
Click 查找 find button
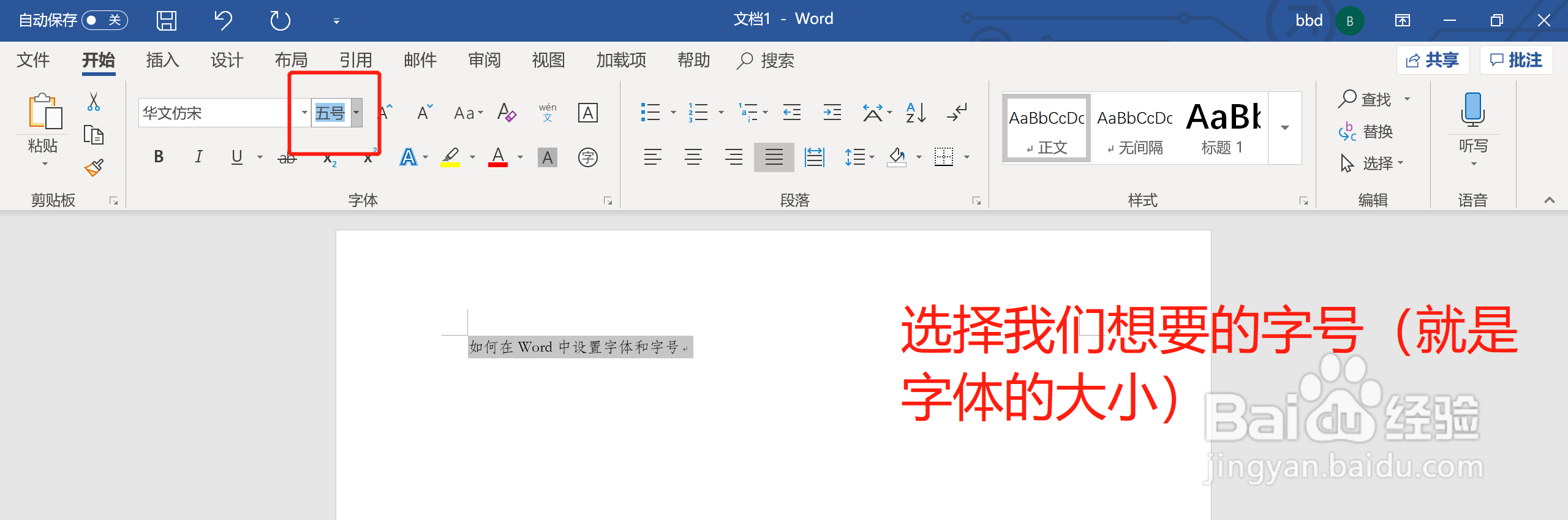1365,99
